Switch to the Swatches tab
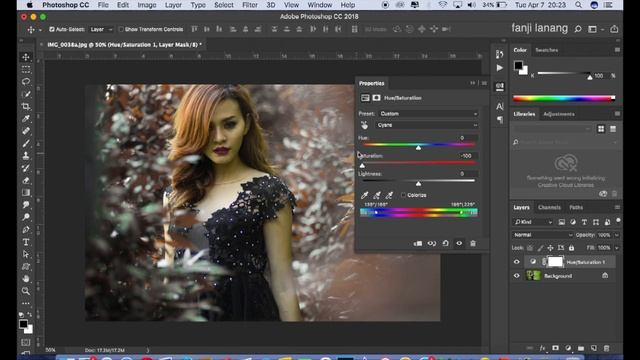The width and height of the screenshot is (640, 360). (546, 50)
